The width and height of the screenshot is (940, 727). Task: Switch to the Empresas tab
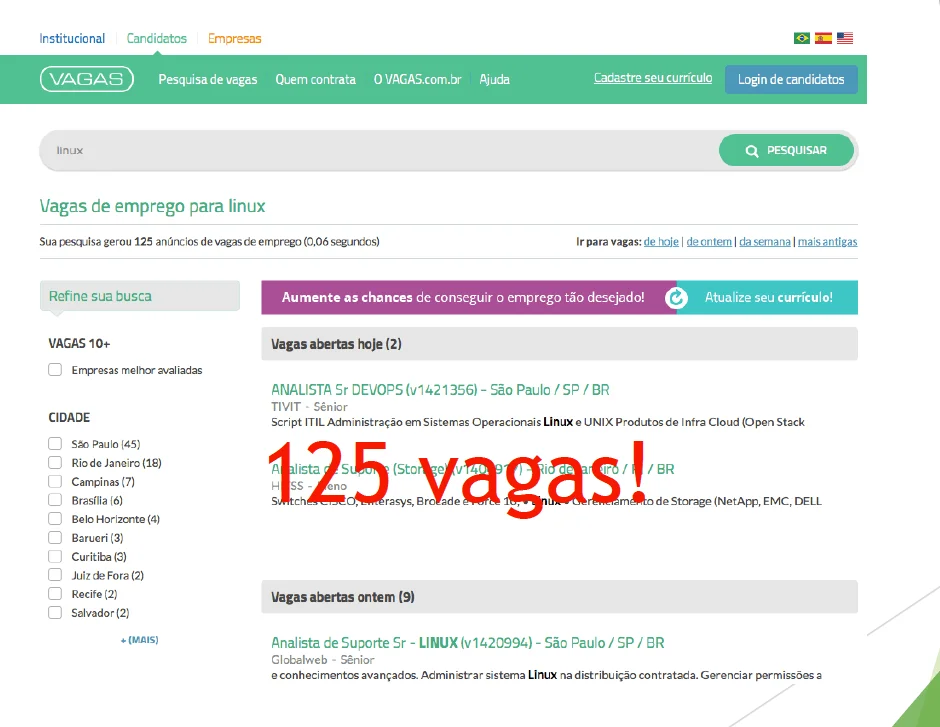(234, 39)
